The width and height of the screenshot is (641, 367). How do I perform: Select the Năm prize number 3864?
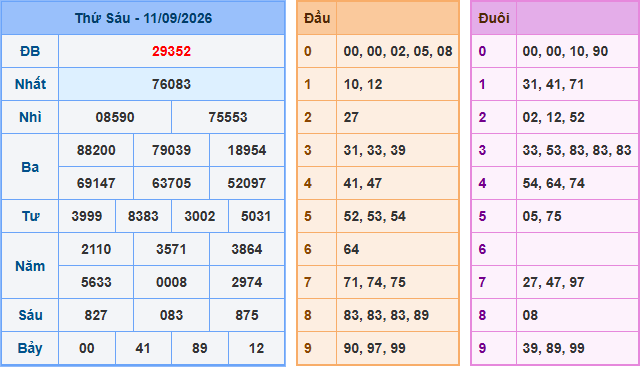pyautogui.click(x=247, y=249)
